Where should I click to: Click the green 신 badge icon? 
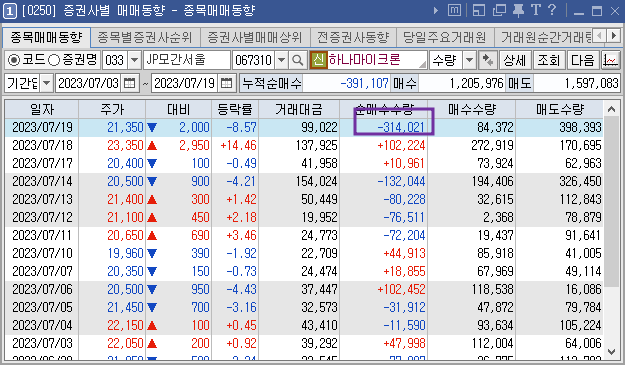click(318, 60)
